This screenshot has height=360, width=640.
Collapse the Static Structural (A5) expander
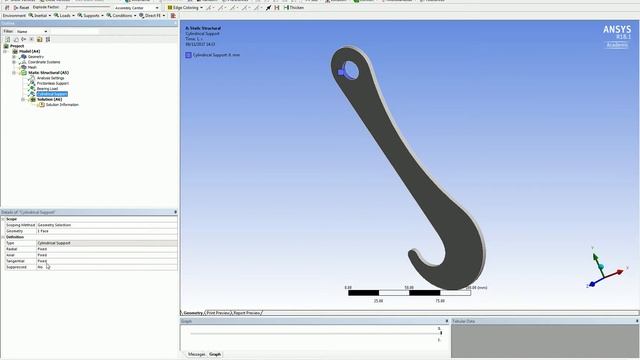[14, 73]
